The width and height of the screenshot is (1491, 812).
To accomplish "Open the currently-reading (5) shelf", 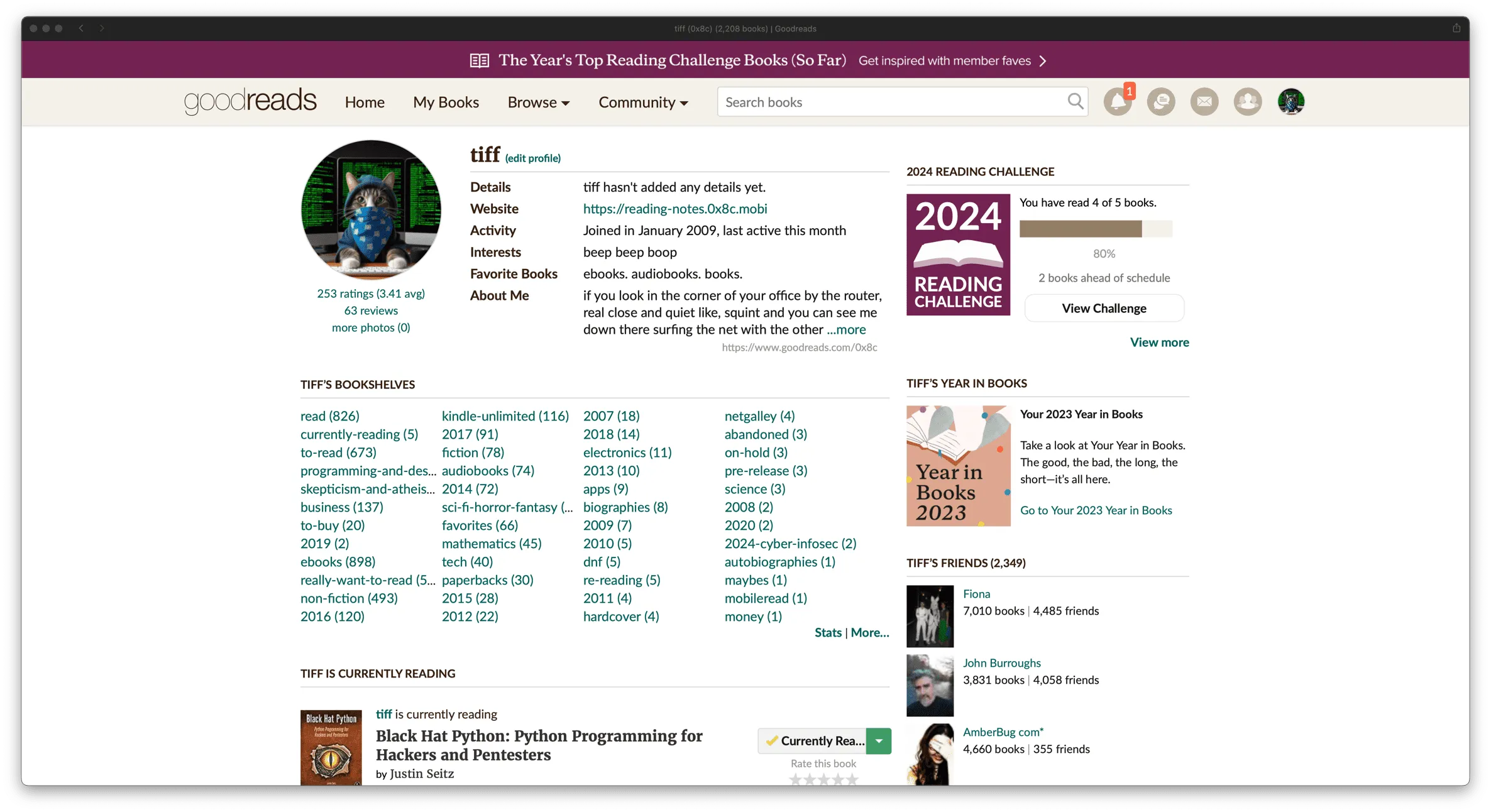I will tap(359, 434).
